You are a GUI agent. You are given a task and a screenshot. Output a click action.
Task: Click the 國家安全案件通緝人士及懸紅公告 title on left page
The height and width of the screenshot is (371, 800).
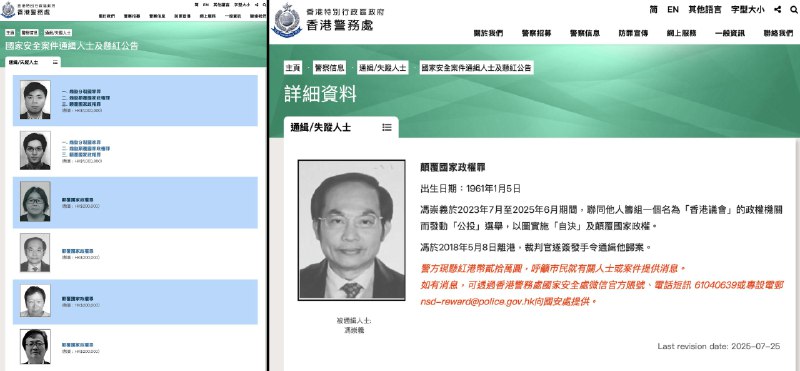(x=71, y=45)
